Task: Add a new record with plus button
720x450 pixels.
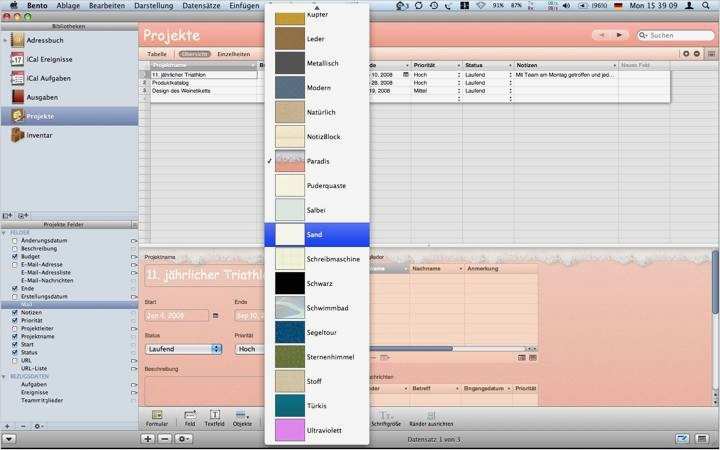Action: tap(147, 439)
